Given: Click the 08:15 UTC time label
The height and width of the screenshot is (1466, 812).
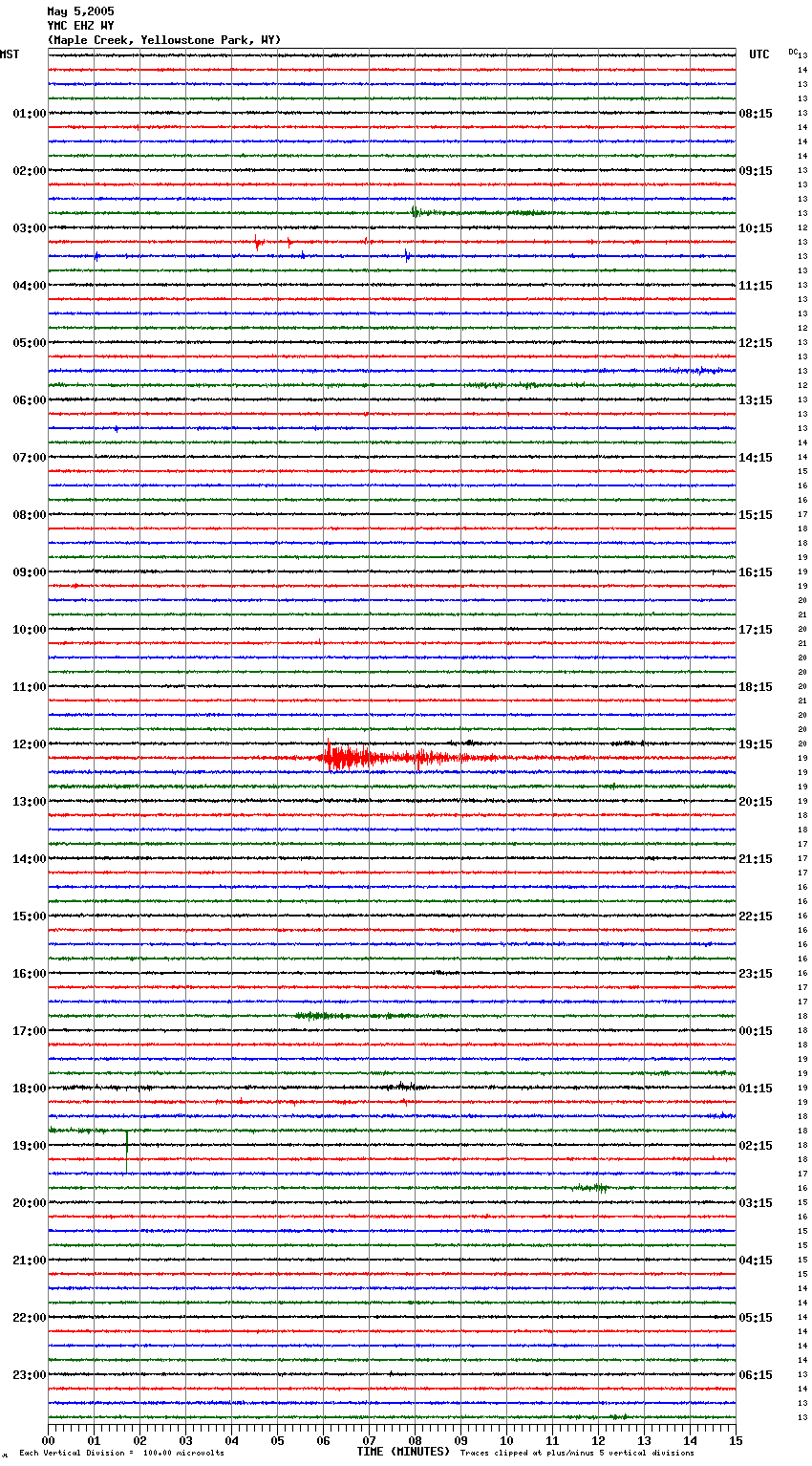Looking at the screenshot, I should coord(756,114).
